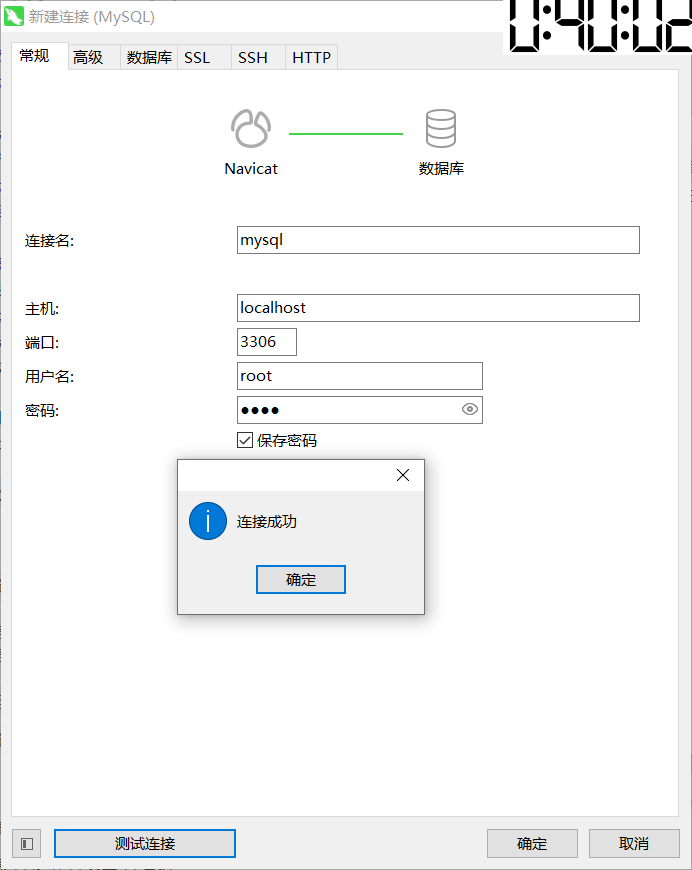Switch to the SSL tab
This screenshot has height=870, width=692.
click(x=203, y=57)
